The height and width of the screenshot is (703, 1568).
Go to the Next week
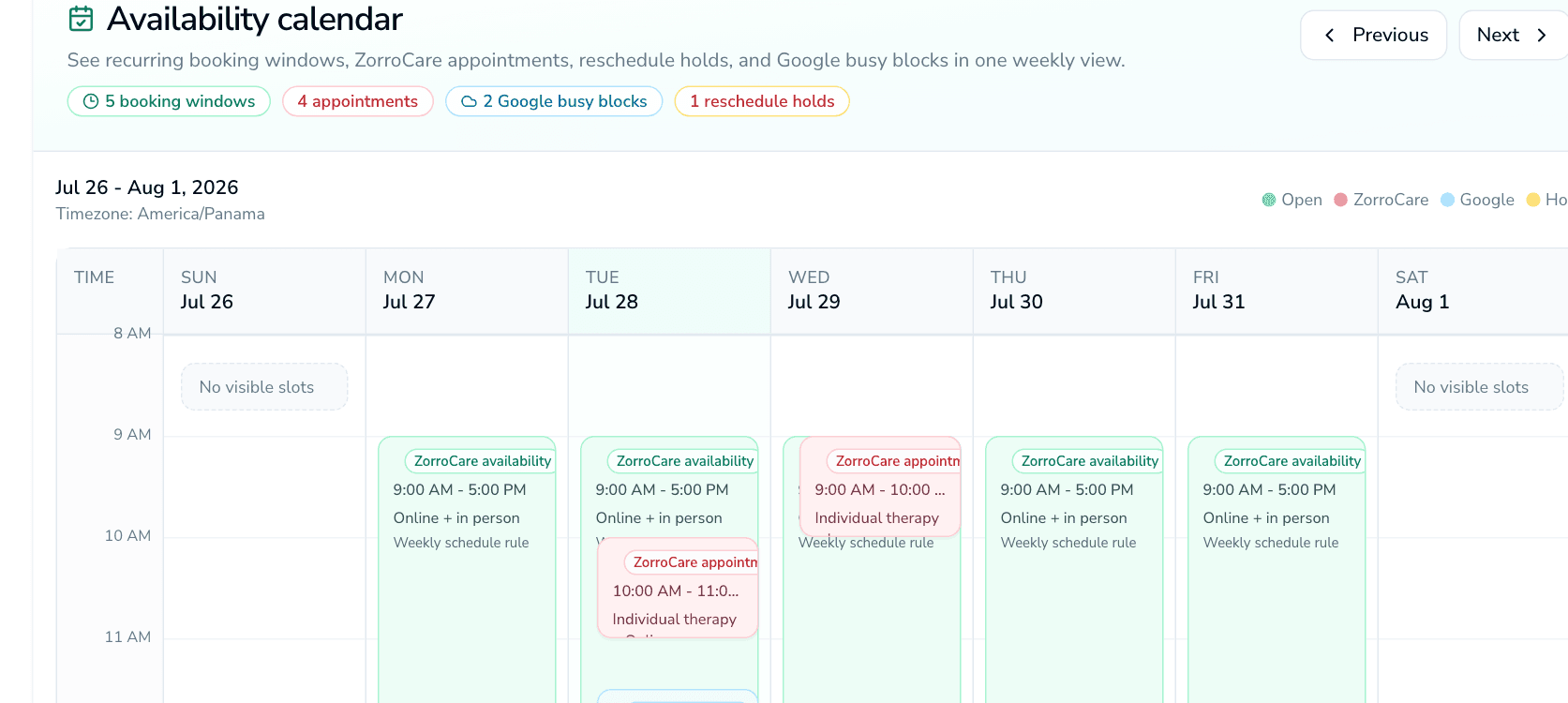[x=1514, y=36]
